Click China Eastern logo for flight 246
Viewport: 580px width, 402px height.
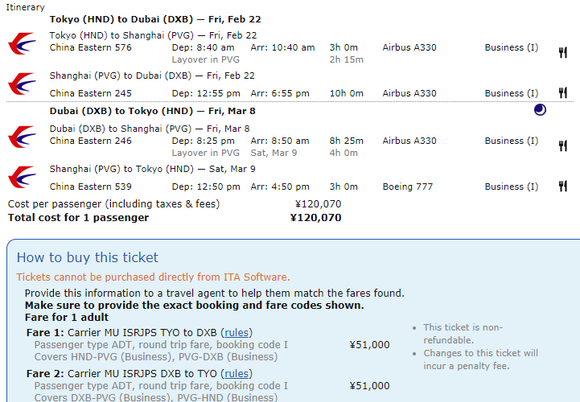(22, 137)
